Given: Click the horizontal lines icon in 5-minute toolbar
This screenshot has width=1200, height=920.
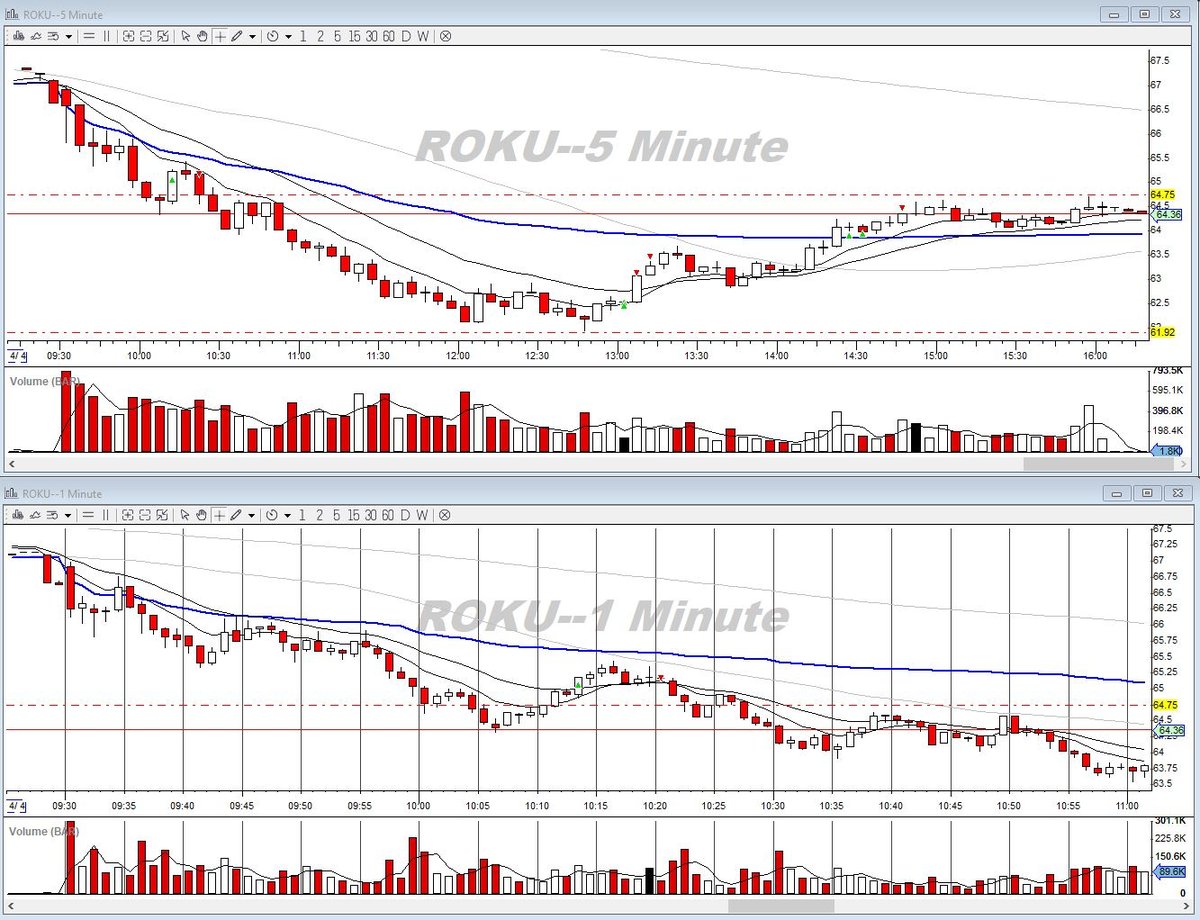Looking at the screenshot, I should click(x=89, y=35).
